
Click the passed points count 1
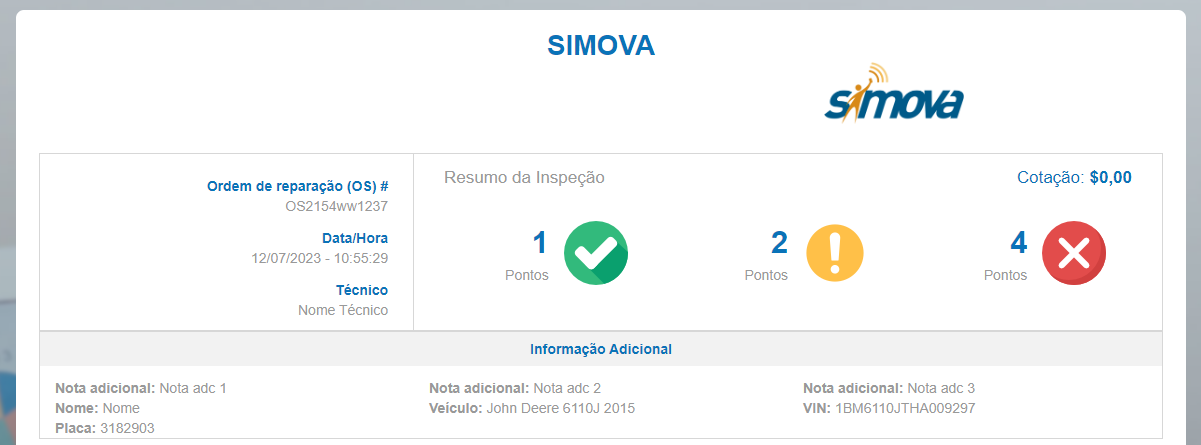(x=540, y=243)
